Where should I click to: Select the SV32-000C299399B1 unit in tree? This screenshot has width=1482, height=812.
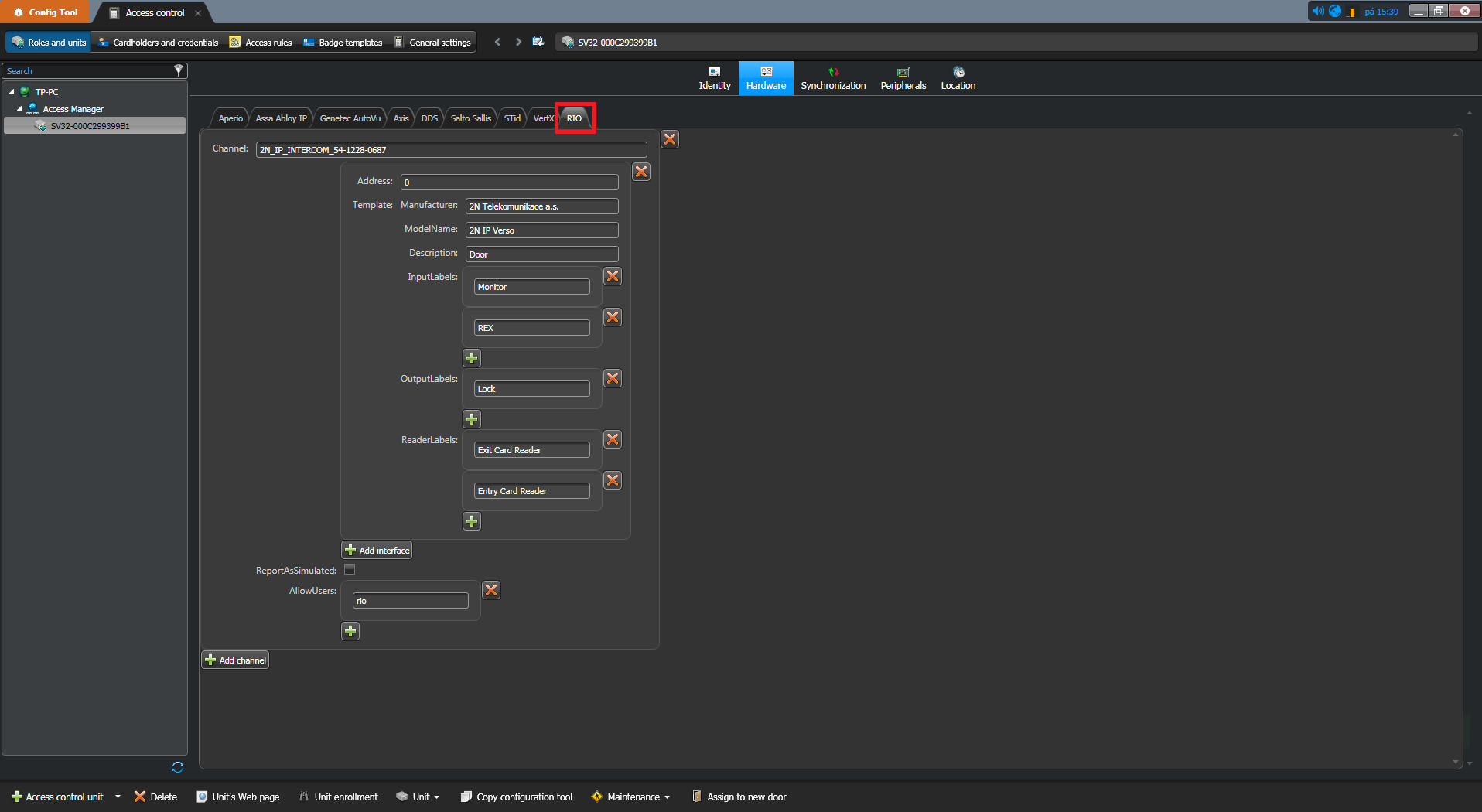(90, 126)
